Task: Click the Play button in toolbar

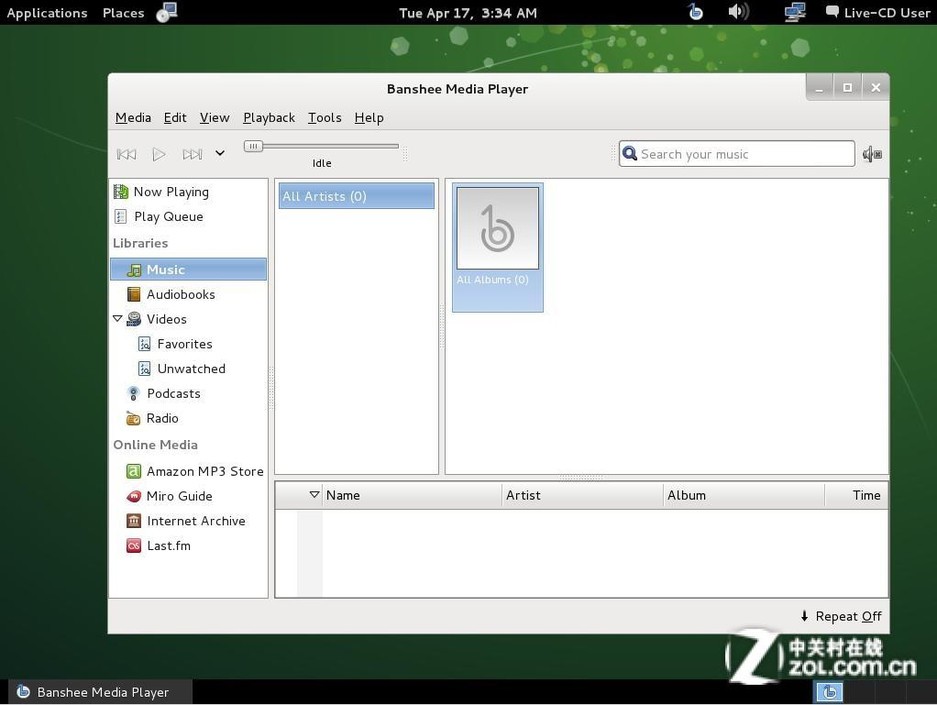Action: tap(159, 154)
